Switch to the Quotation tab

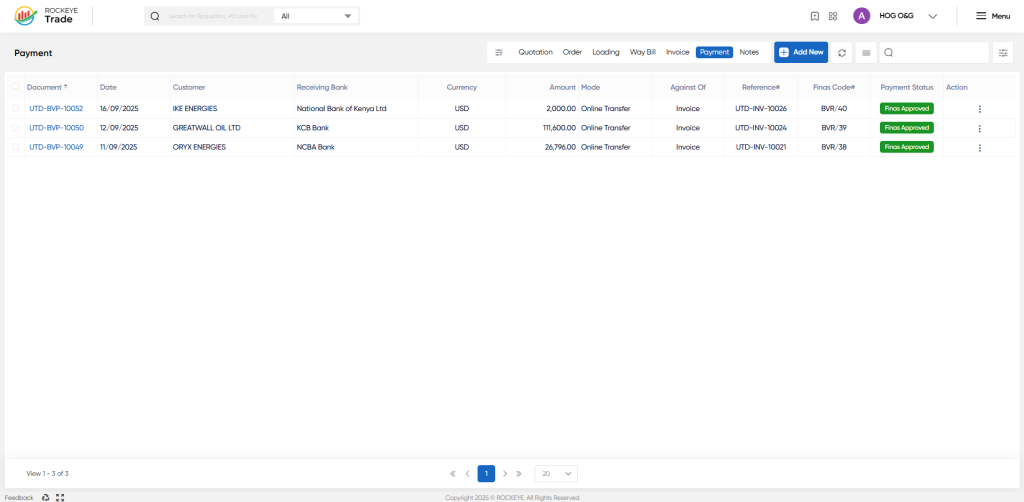(536, 52)
